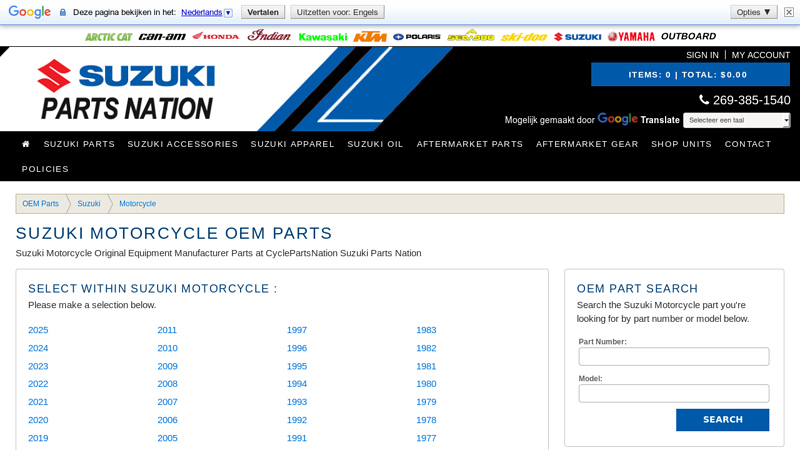800x450 pixels.
Task: Click the Suzuki breadcrumb
Action: coord(89,204)
